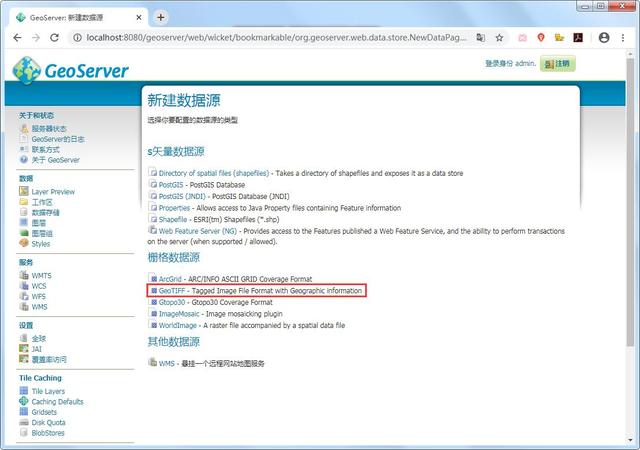Open WMS service settings in sidebar
The width and height of the screenshot is (640, 450).
pos(40,307)
